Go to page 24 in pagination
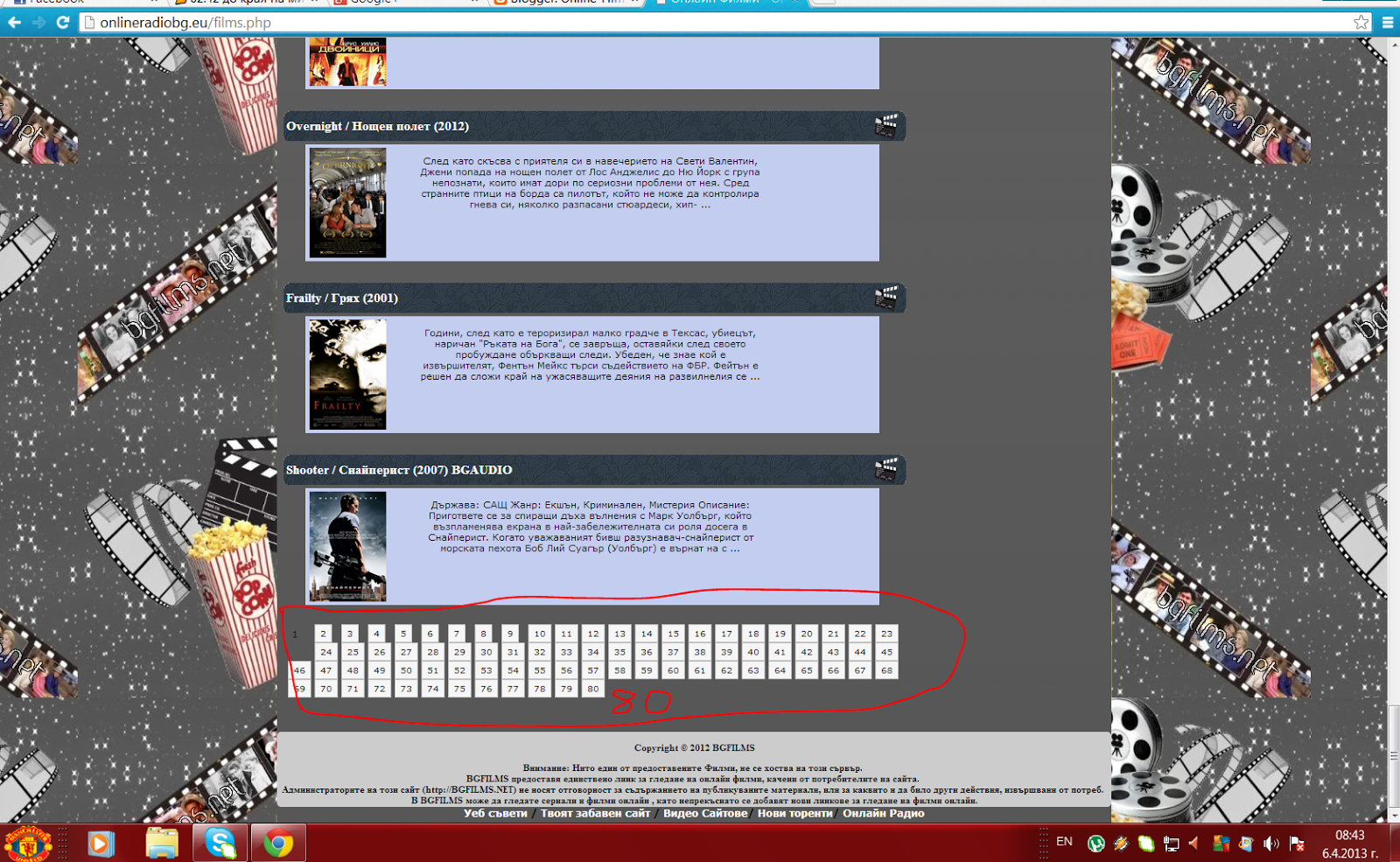The height and width of the screenshot is (862, 1400). click(x=326, y=652)
